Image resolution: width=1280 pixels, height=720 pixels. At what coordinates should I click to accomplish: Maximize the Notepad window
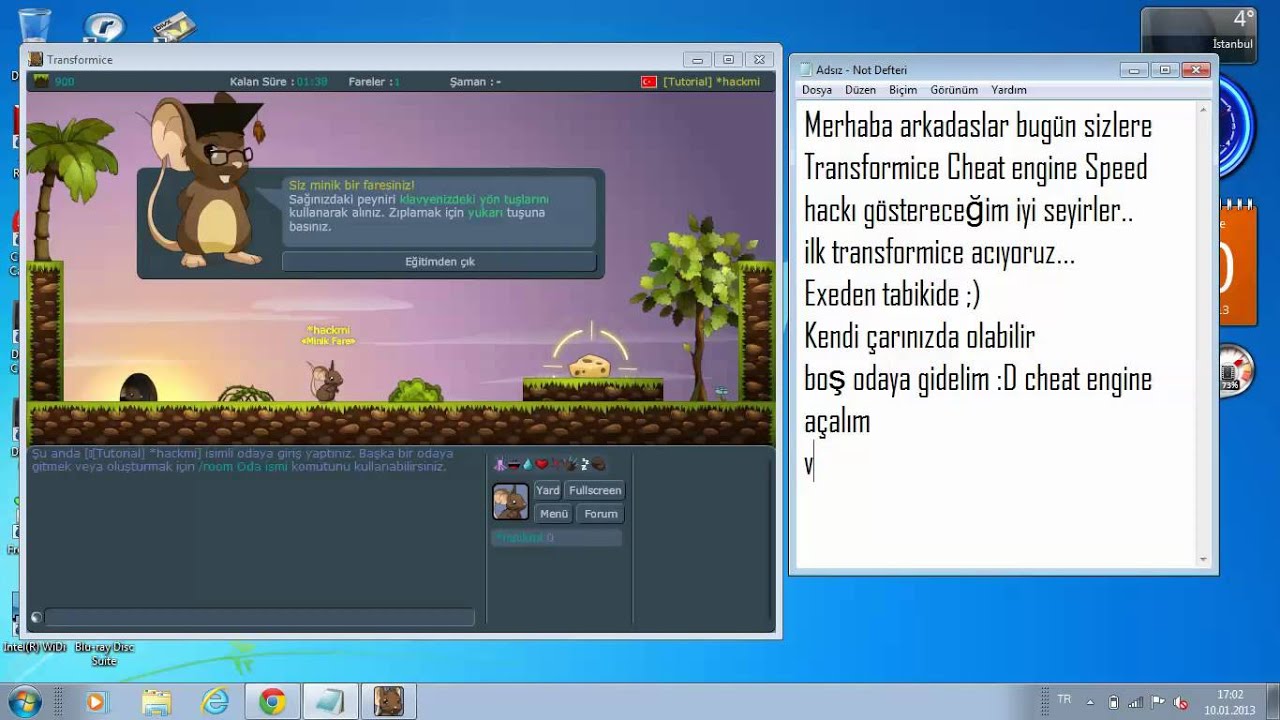1164,70
